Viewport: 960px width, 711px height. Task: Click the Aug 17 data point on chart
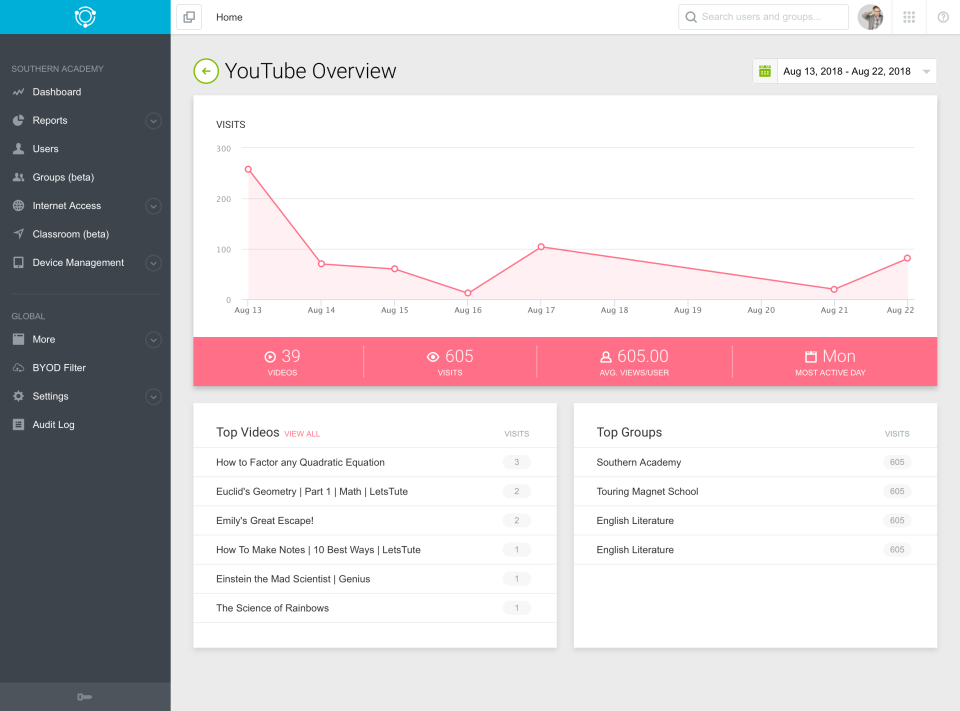tap(541, 247)
